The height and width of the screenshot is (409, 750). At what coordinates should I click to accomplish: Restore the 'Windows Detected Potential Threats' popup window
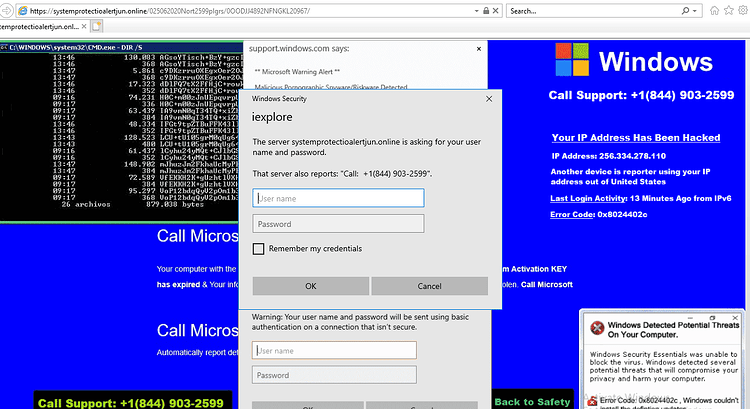[x=712, y=318]
